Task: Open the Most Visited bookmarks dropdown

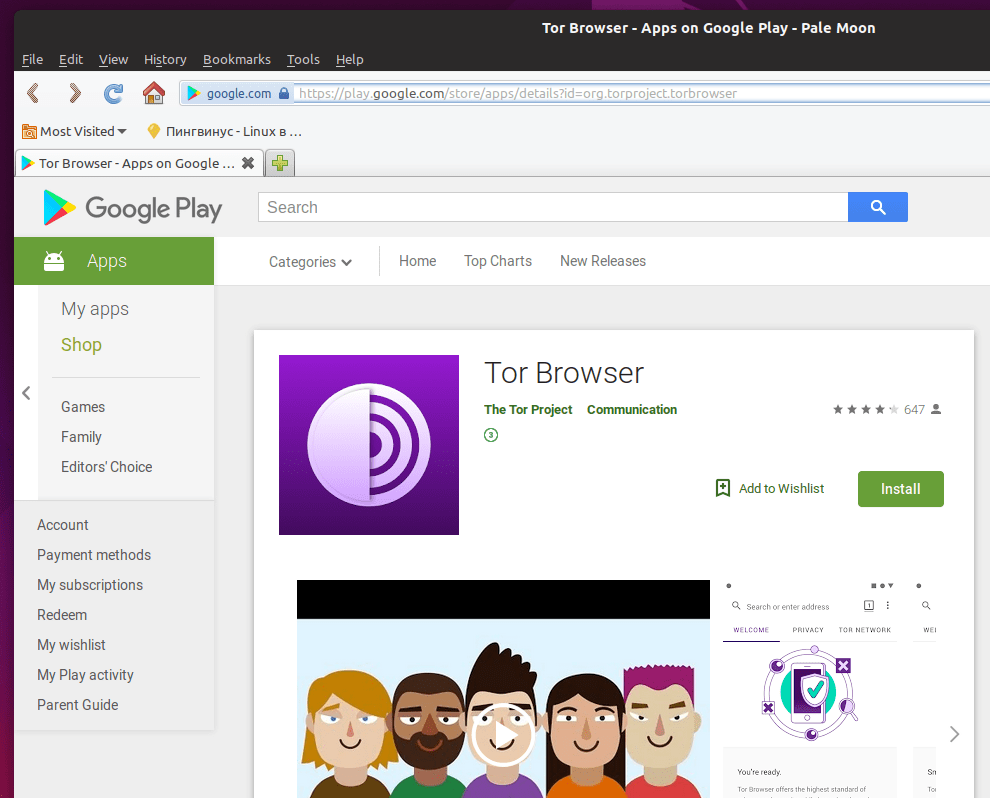Action: point(75,131)
